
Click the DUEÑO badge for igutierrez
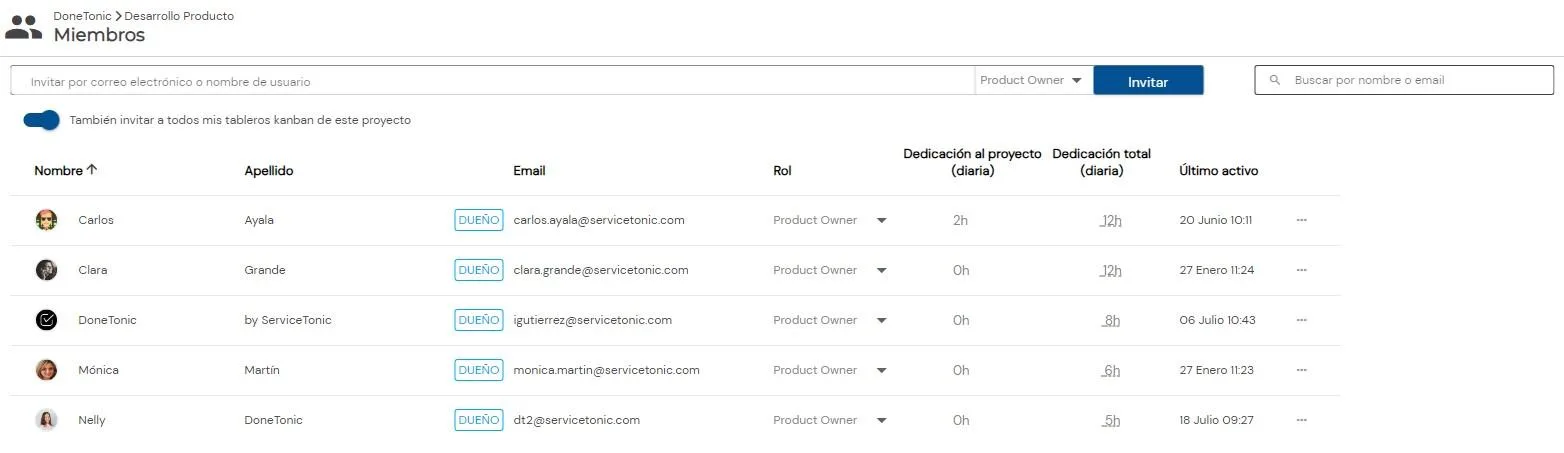pyautogui.click(x=479, y=320)
